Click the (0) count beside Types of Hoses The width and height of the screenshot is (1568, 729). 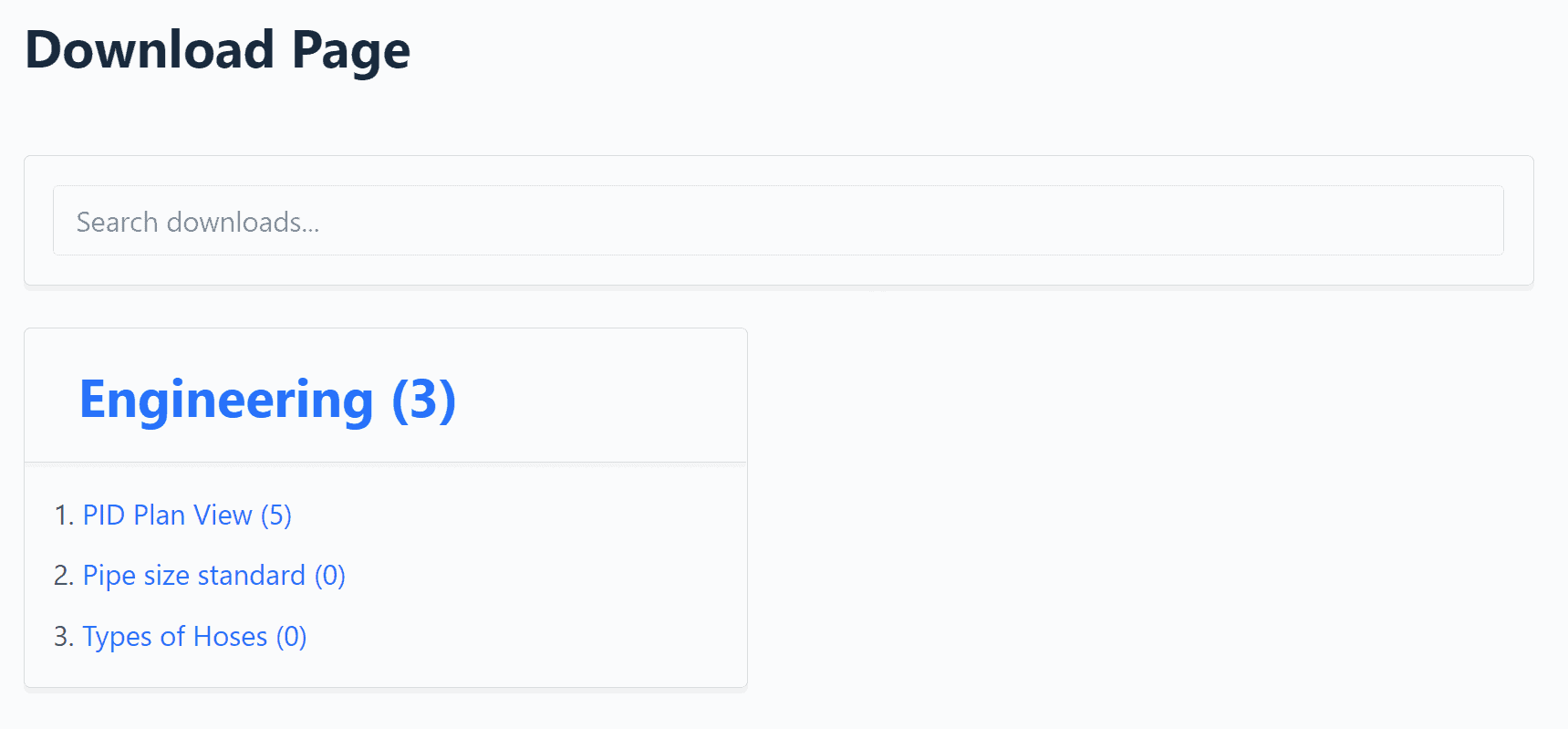click(x=292, y=637)
